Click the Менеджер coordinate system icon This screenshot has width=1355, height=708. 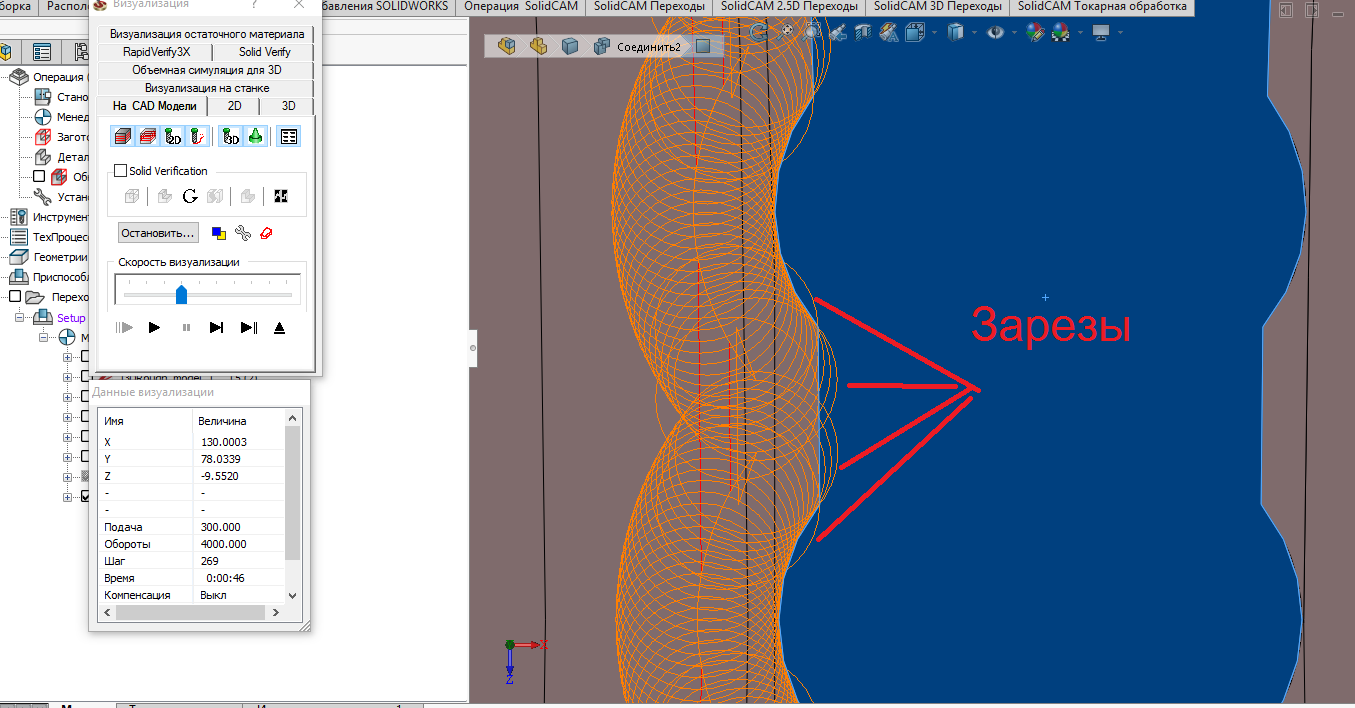tap(43, 117)
